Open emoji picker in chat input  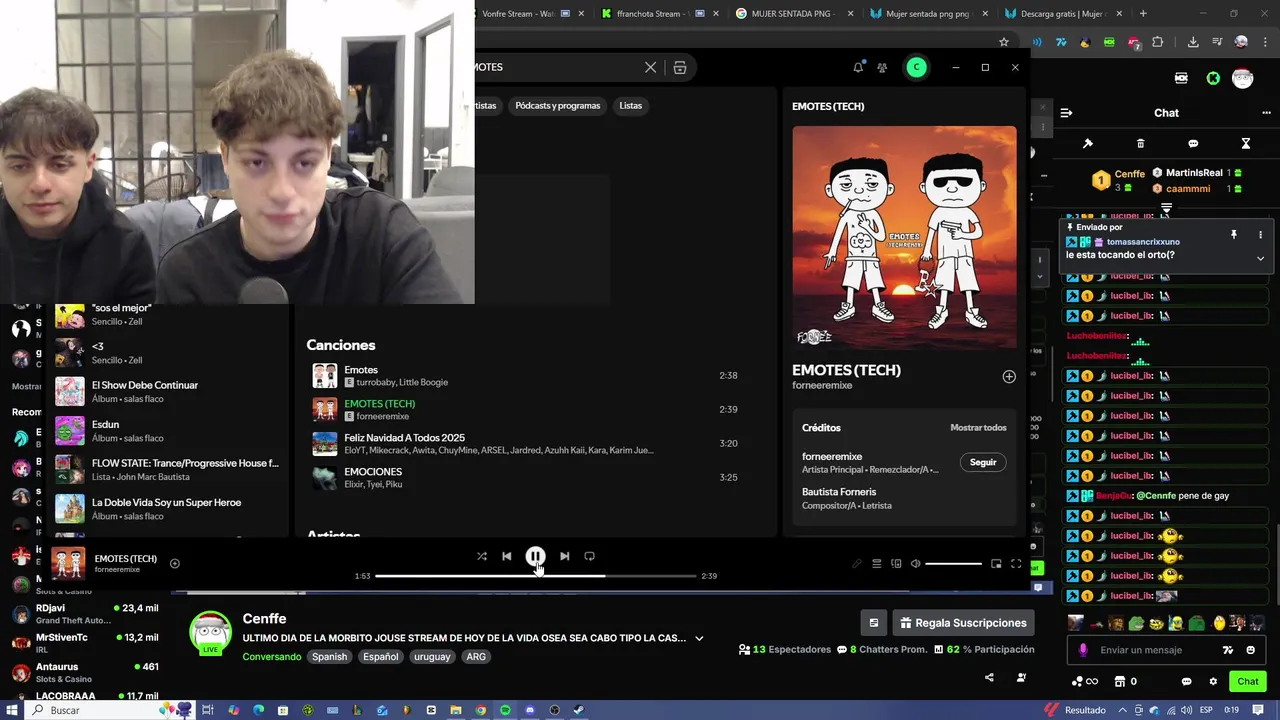tap(1251, 650)
